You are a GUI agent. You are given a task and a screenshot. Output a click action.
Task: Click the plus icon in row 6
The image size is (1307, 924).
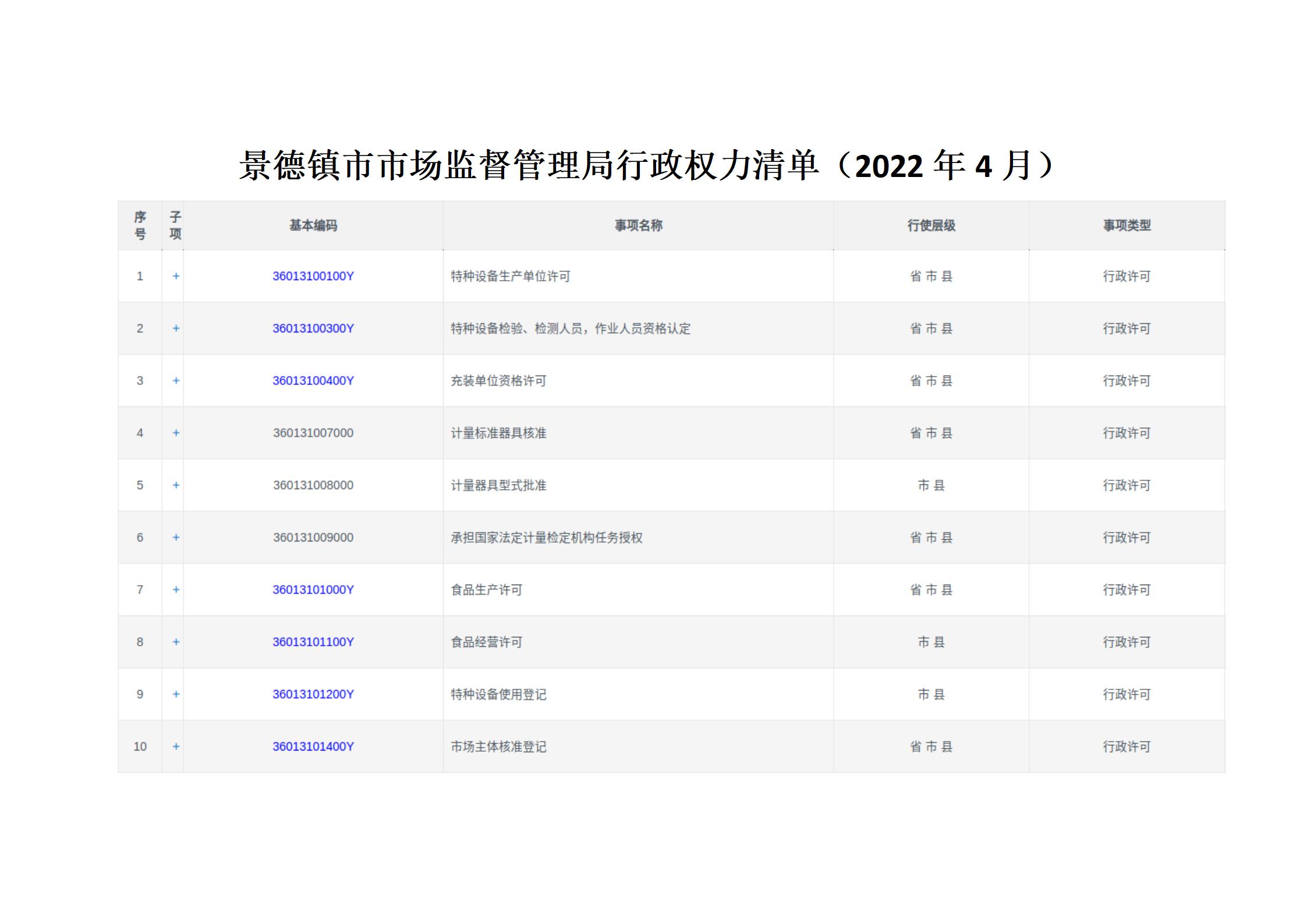click(x=176, y=537)
